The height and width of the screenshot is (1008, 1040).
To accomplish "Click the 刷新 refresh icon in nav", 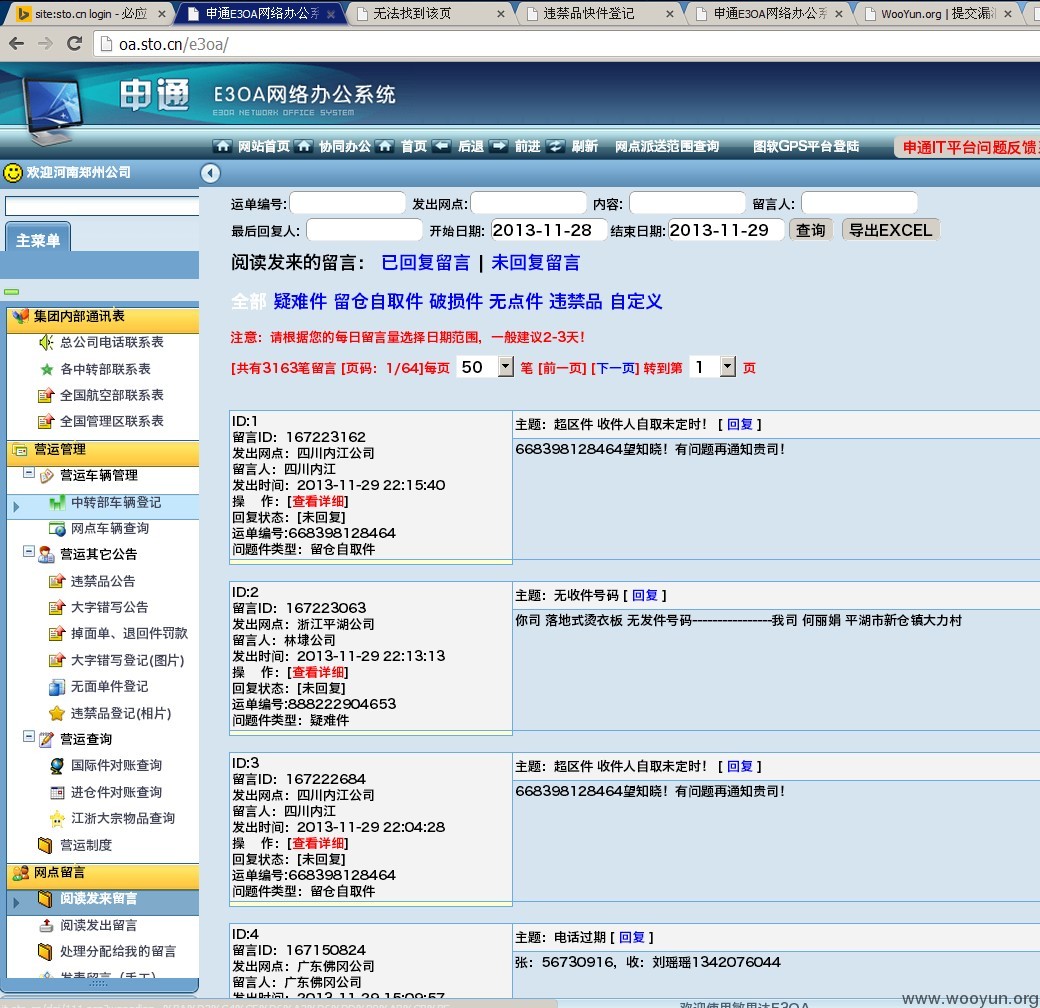I will (556, 146).
